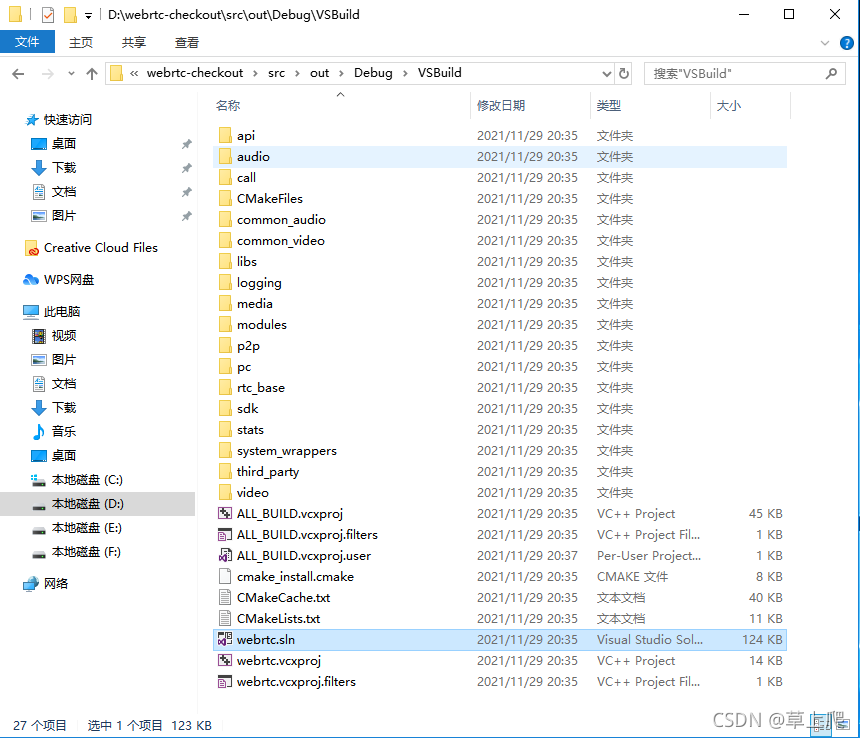The height and width of the screenshot is (738, 860).
Task: Sort by 类型 column header
Action: click(609, 105)
